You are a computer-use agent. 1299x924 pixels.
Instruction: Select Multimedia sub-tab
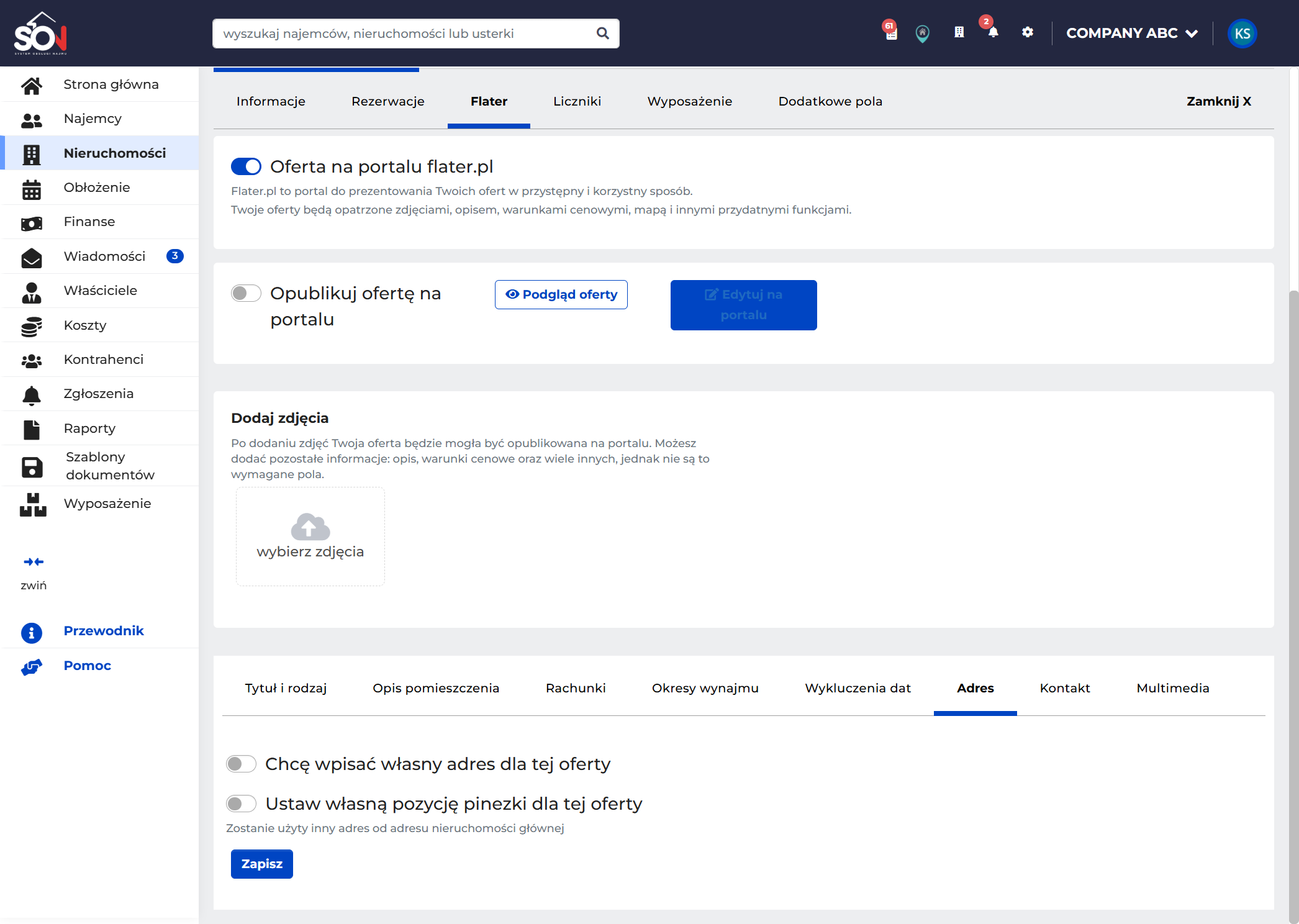point(1173,688)
